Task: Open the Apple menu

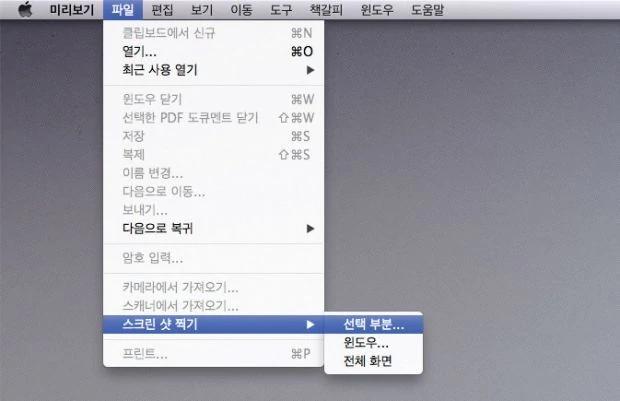Action: click(x=25, y=9)
